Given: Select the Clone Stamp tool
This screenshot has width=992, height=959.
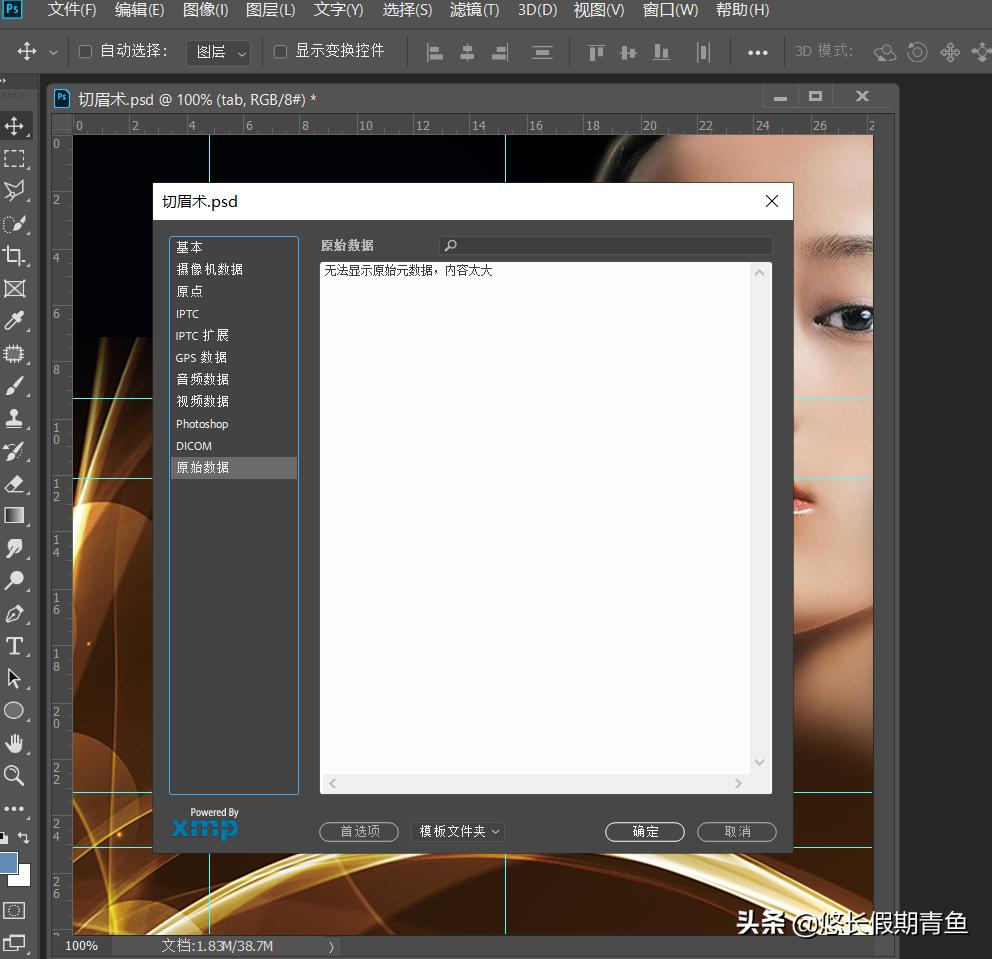Looking at the screenshot, I should pyautogui.click(x=16, y=420).
